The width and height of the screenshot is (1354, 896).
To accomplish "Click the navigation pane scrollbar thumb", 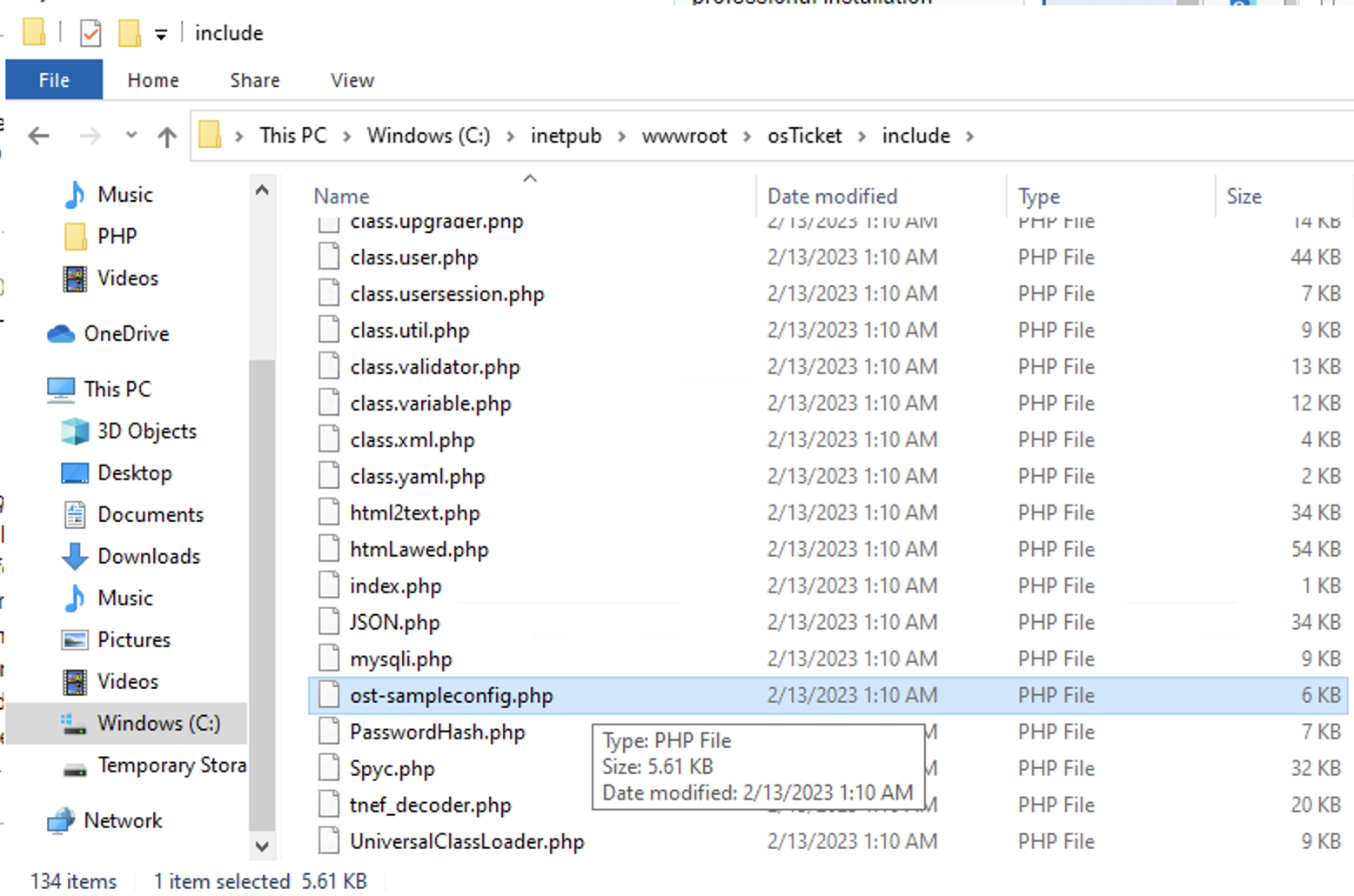I will [262, 594].
